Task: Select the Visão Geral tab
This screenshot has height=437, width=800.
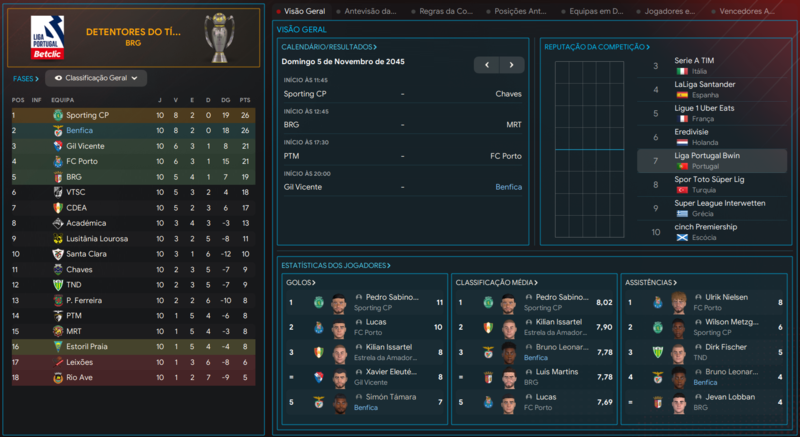Action: 304,11
